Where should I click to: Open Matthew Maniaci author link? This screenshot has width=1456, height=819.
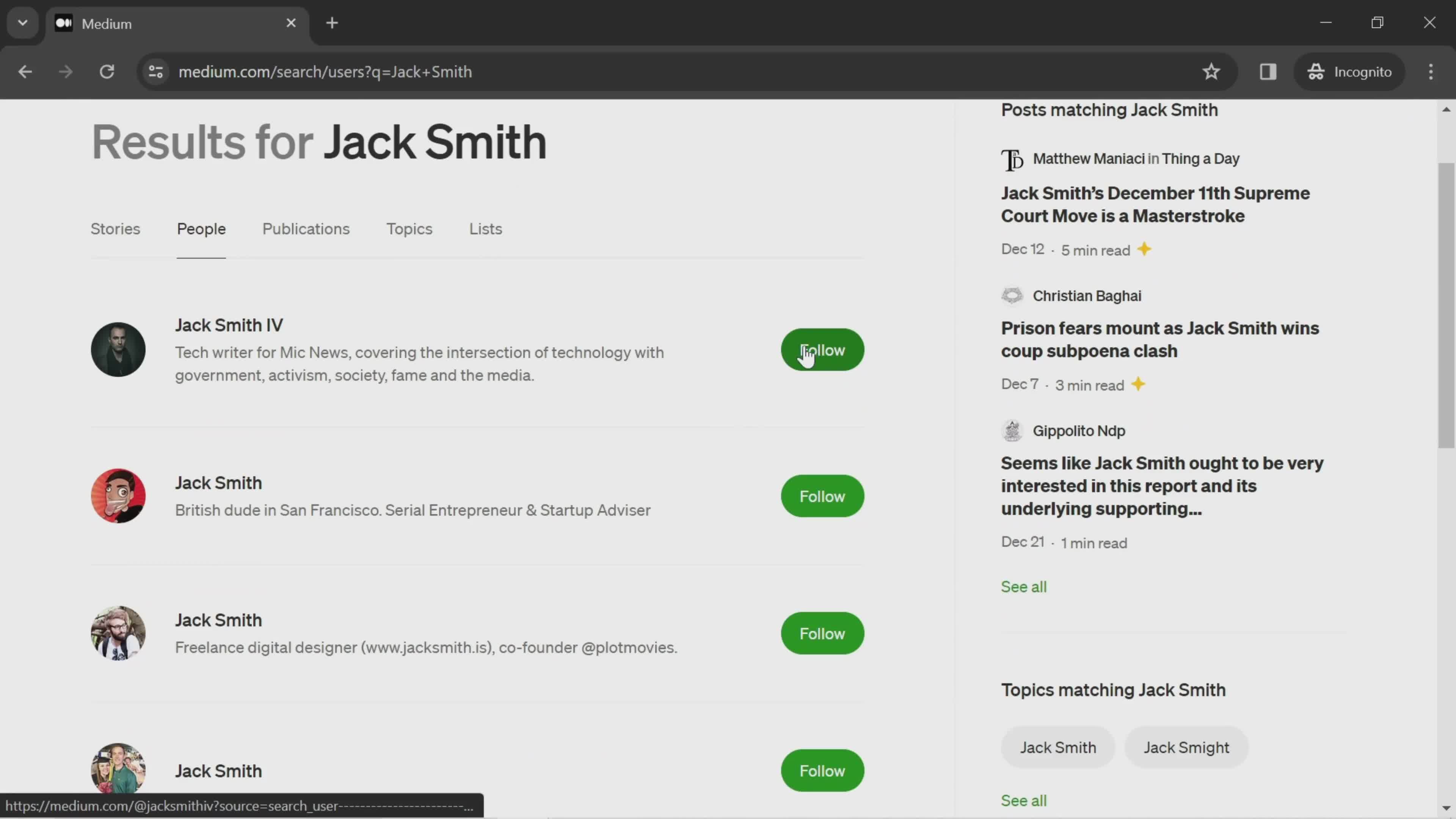(1089, 159)
